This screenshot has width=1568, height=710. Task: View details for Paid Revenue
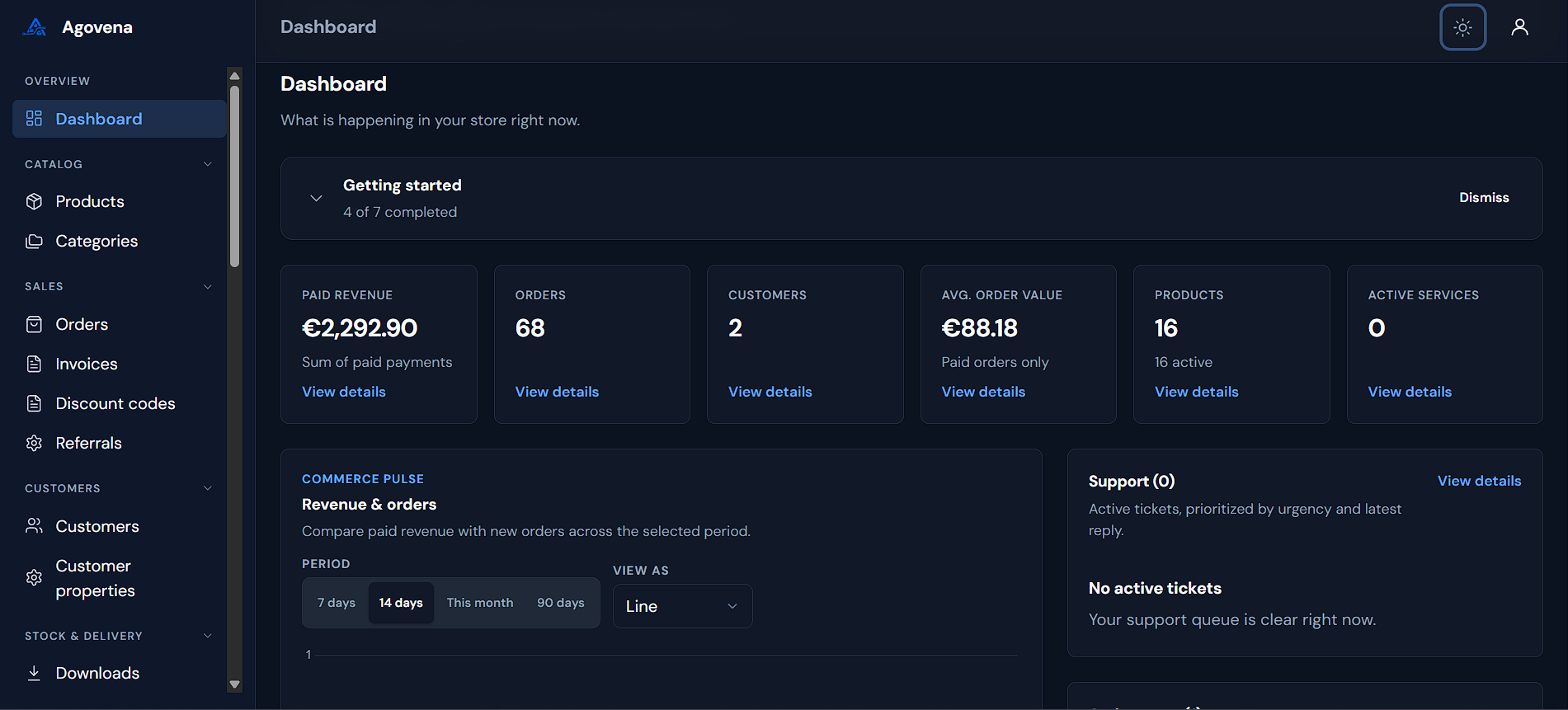[x=344, y=392]
